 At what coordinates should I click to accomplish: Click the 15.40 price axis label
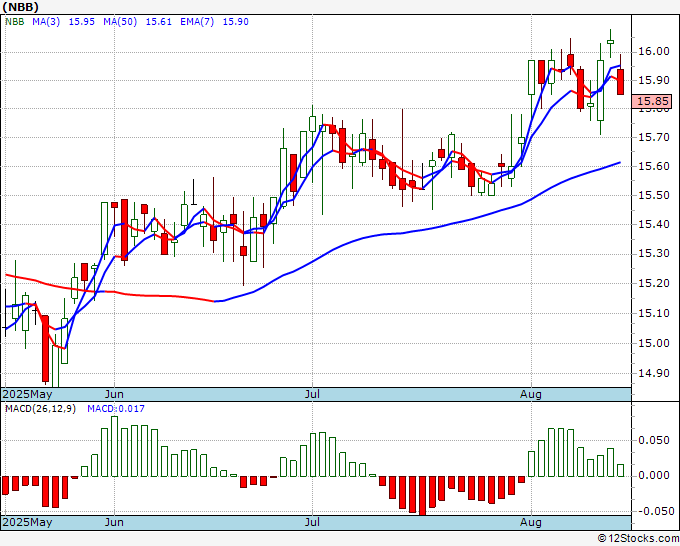click(x=654, y=225)
